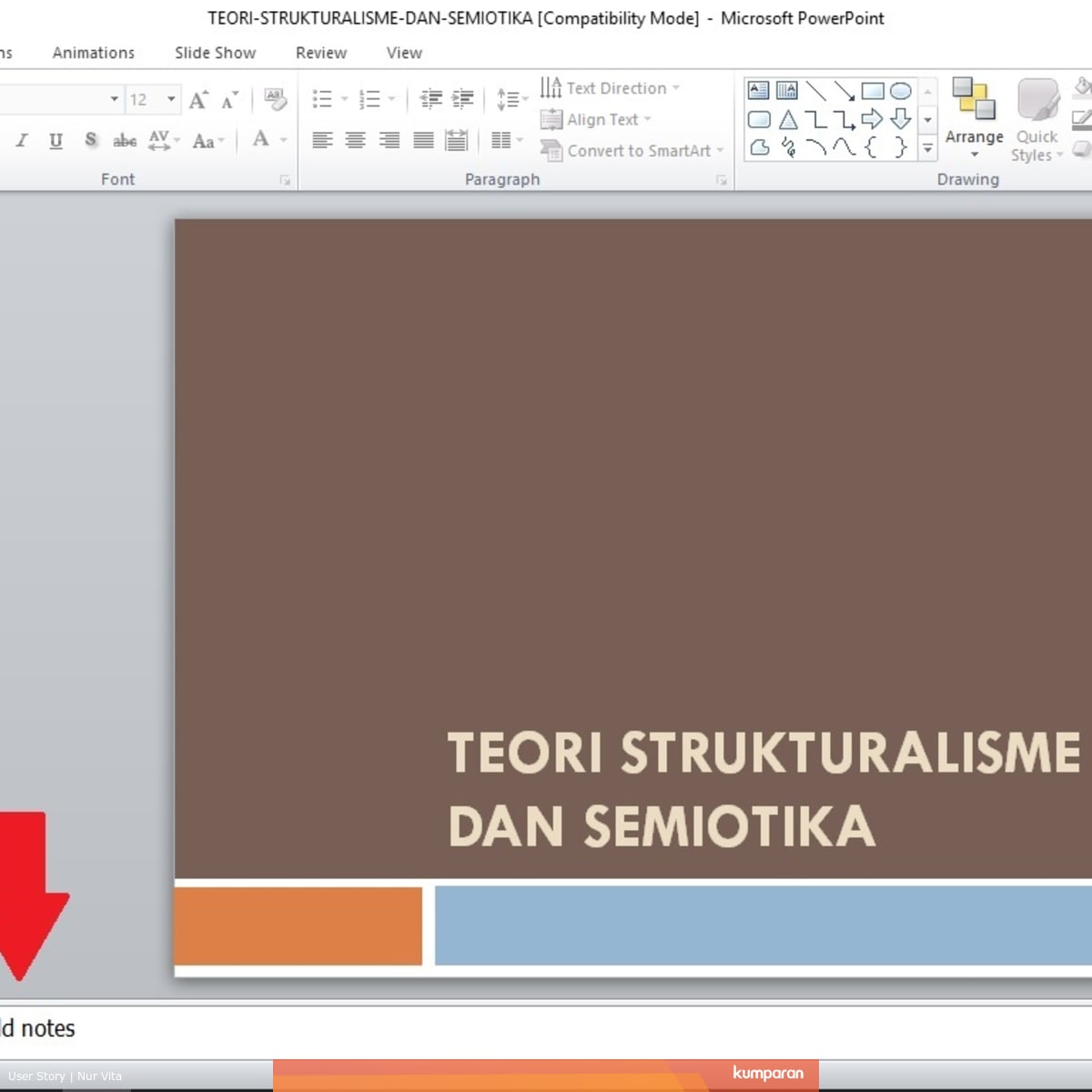This screenshot has height=1092, width=1092.
Task: Select the Rectangle shape in the shapes gallery
Action: (872, 91)
